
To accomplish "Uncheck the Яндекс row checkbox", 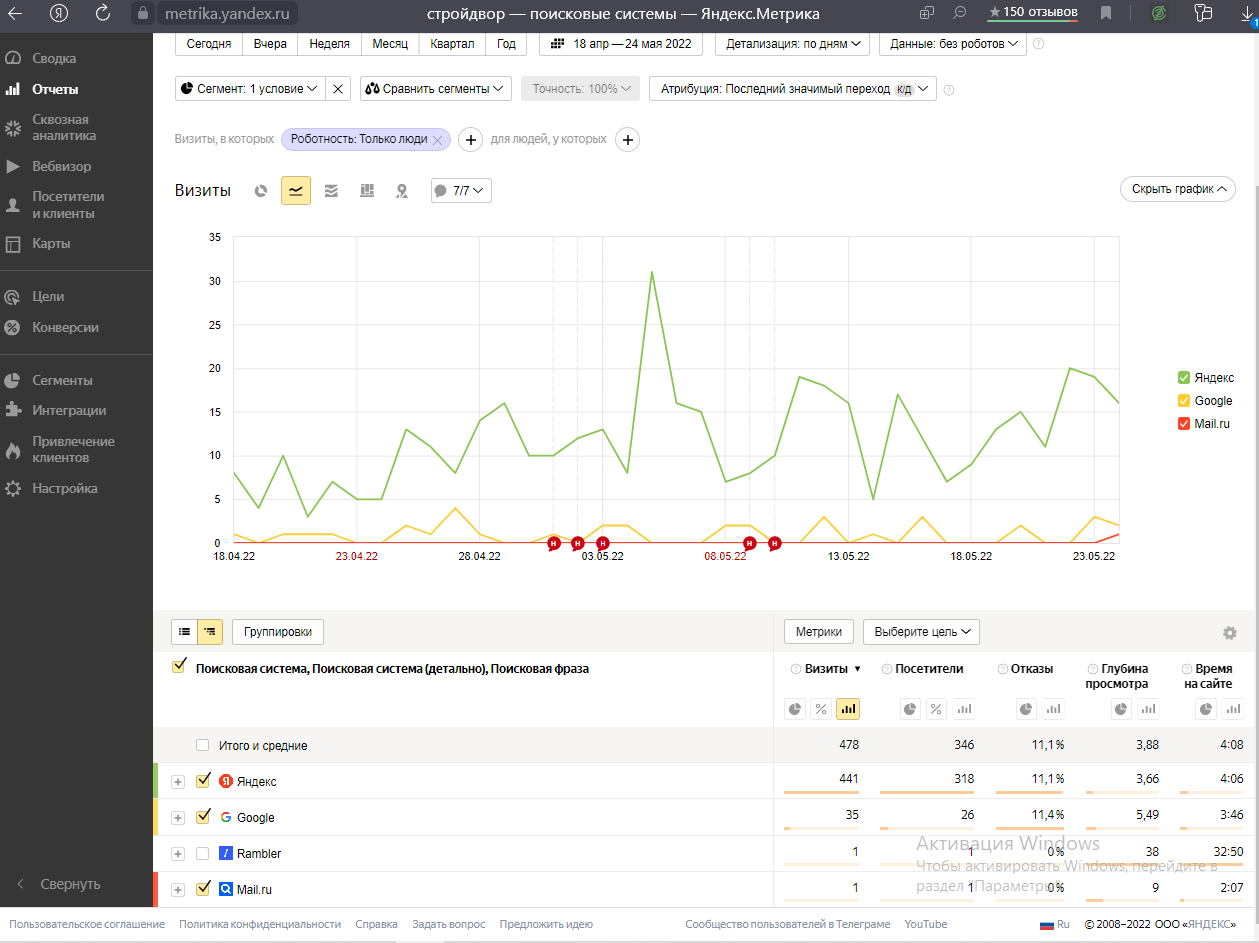I will coord(204,780).
